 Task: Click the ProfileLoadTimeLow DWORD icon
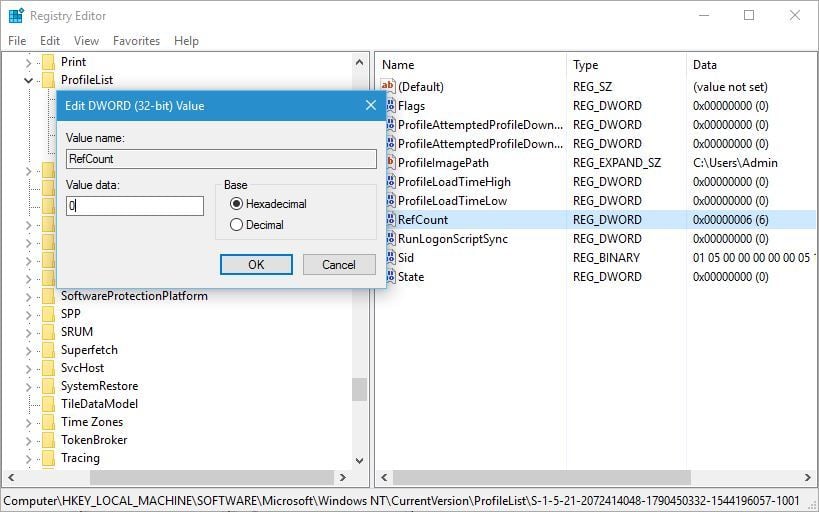[390, 201]
